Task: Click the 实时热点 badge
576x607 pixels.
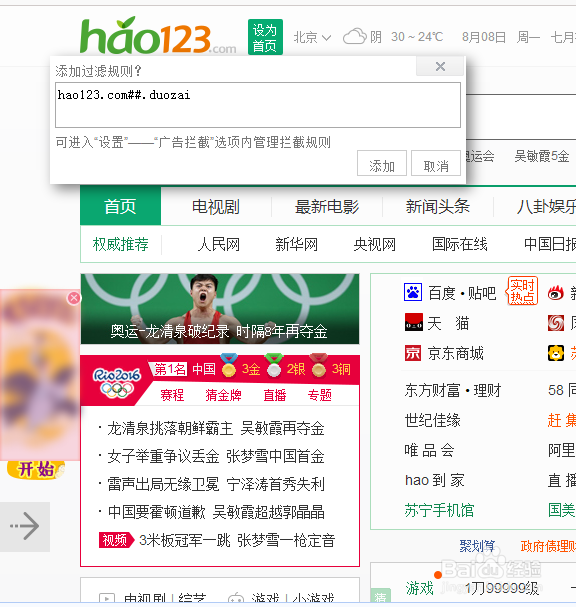Action: 522,290
